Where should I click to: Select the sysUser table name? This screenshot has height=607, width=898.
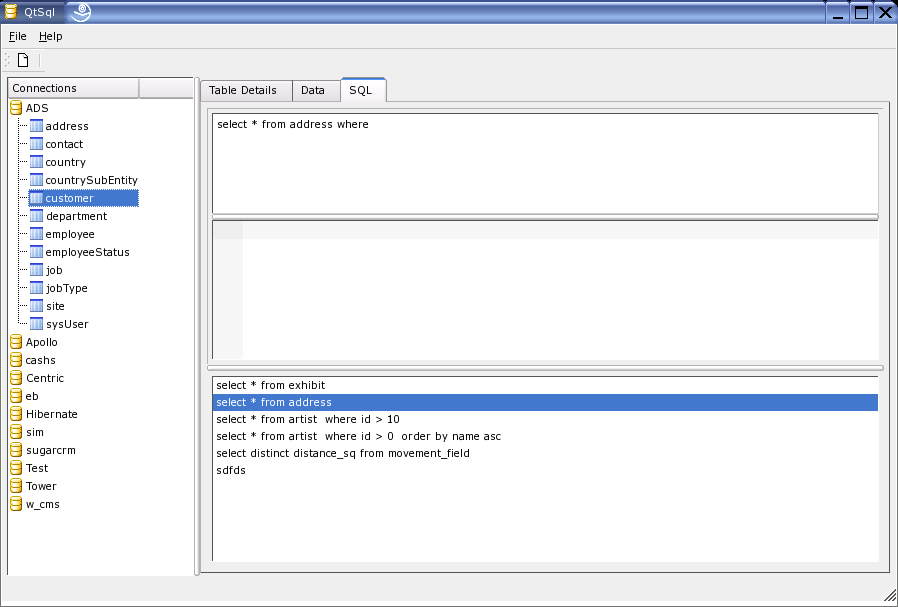[68, 325]
